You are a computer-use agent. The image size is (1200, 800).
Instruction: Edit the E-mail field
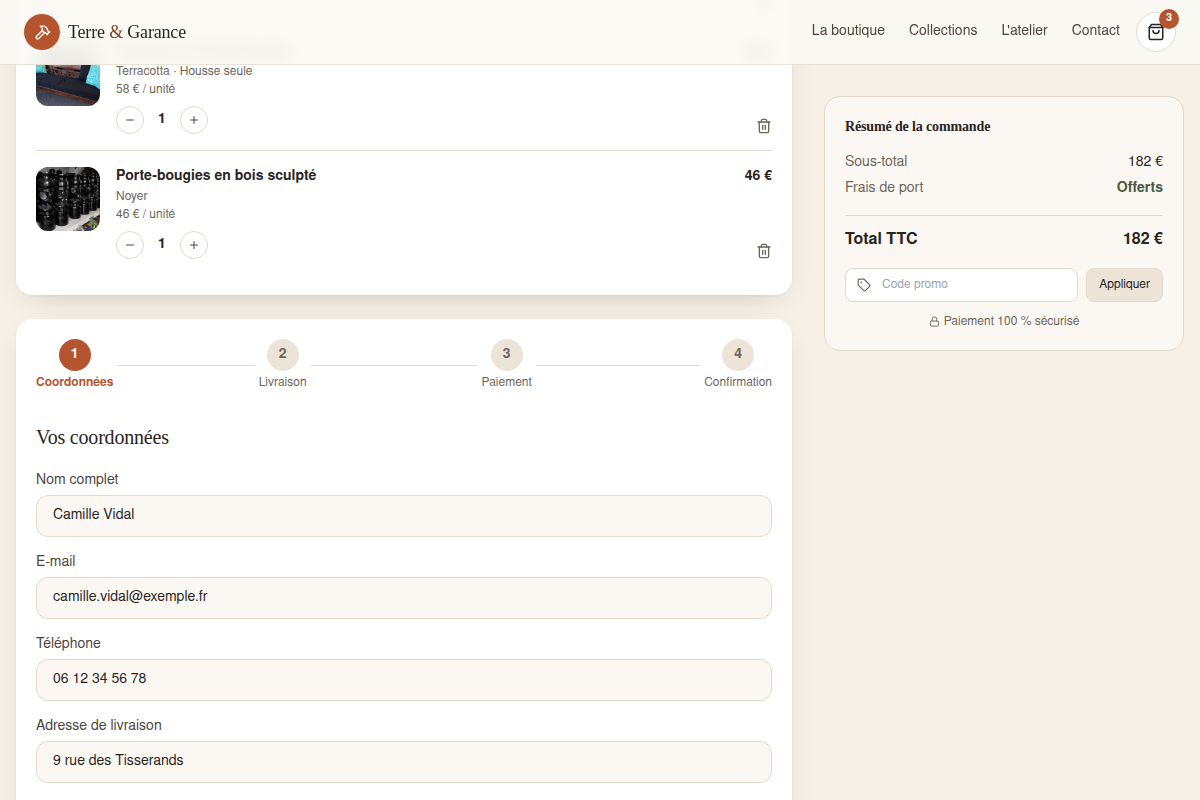(x=404, y=598)
